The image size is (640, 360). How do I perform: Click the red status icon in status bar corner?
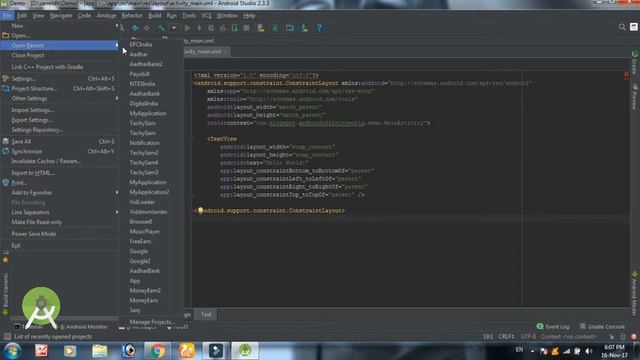pyautogui.click(x=633, y=337)
